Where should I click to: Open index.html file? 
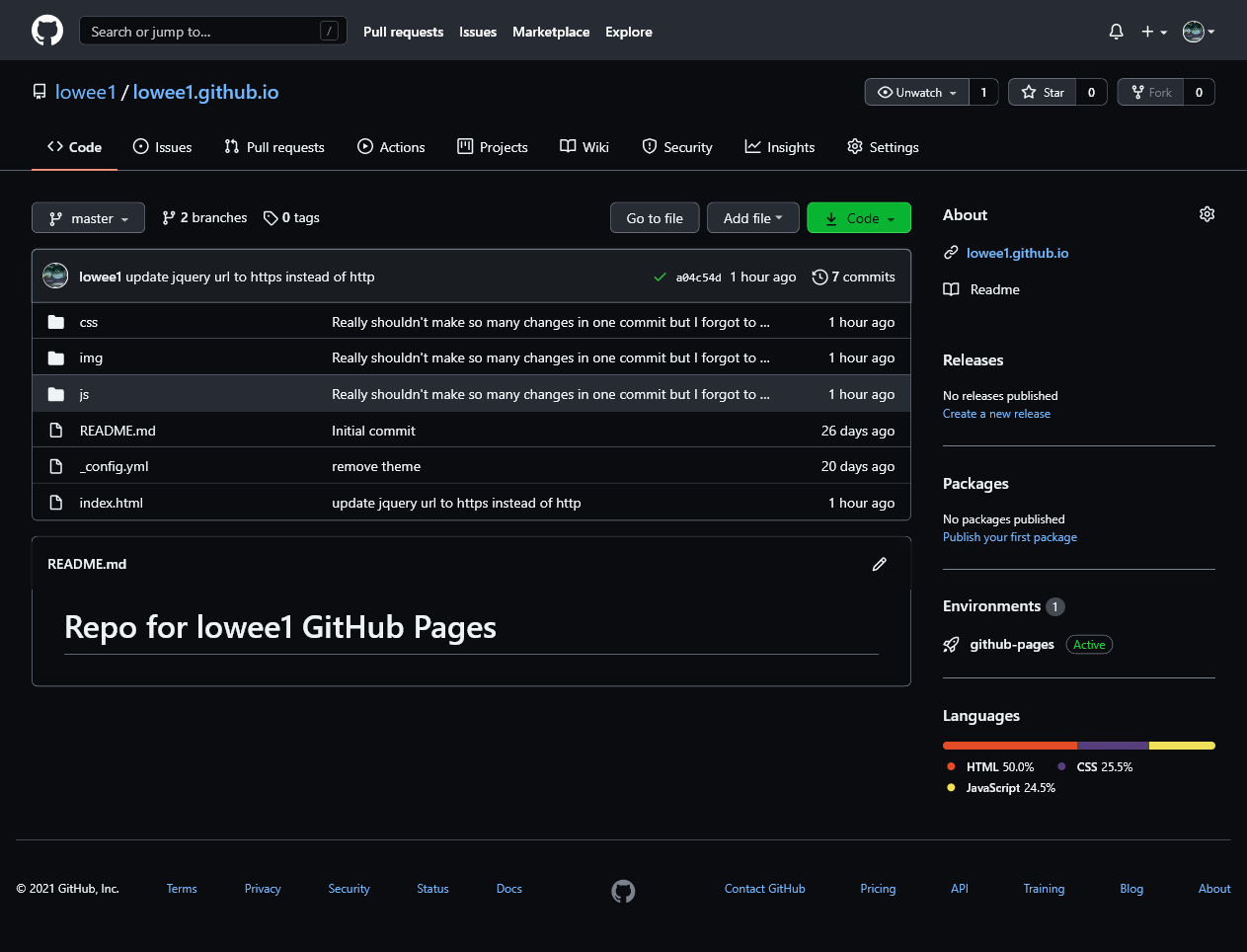coord(111,503)
